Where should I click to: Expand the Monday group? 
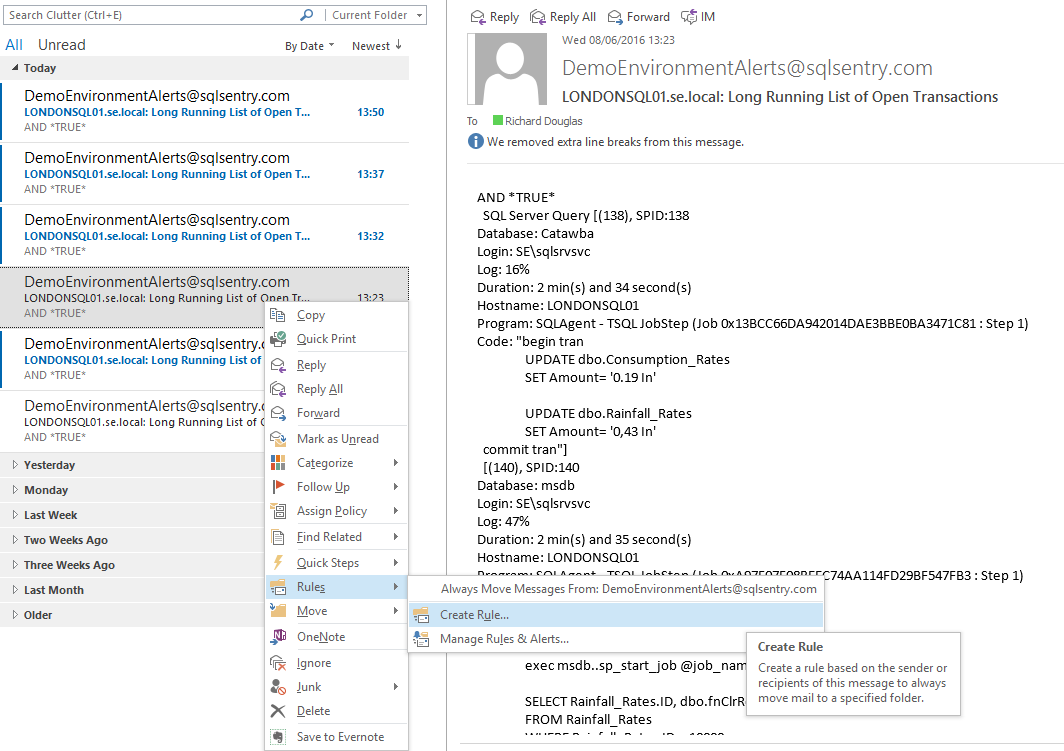pyautogui.click(x=15, y=490)
